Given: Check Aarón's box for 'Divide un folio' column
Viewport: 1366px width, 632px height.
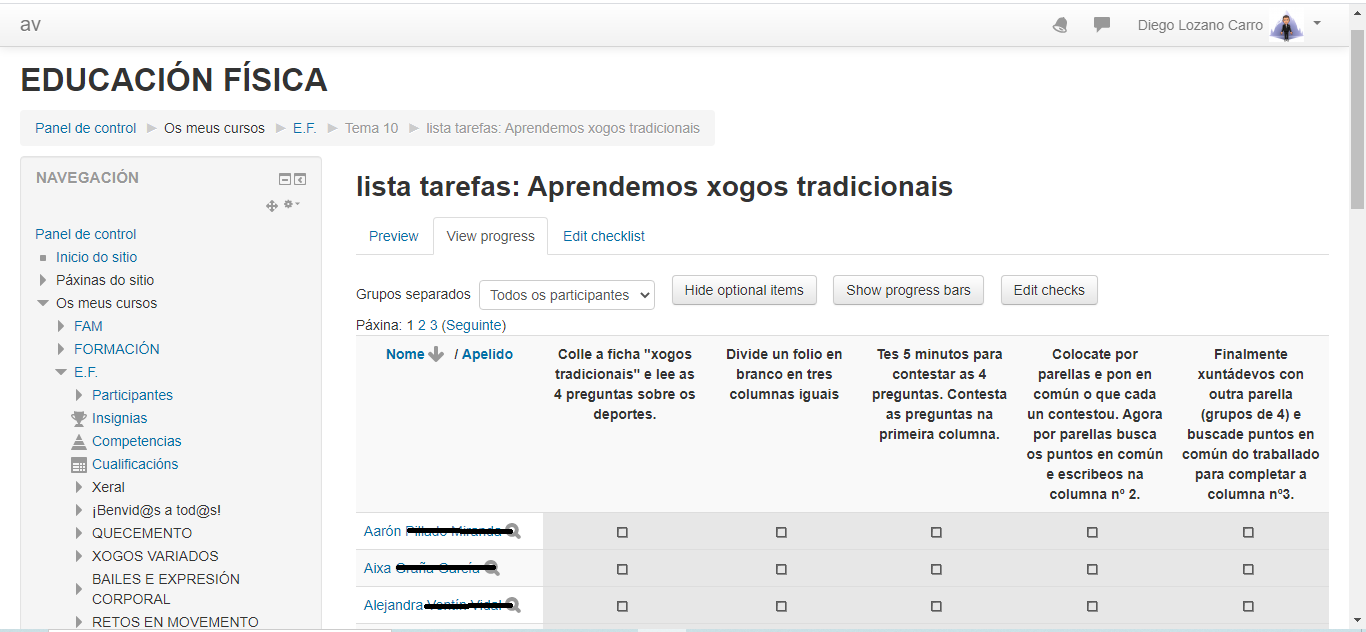Looking at the screenshot, I should pos(781,533).
